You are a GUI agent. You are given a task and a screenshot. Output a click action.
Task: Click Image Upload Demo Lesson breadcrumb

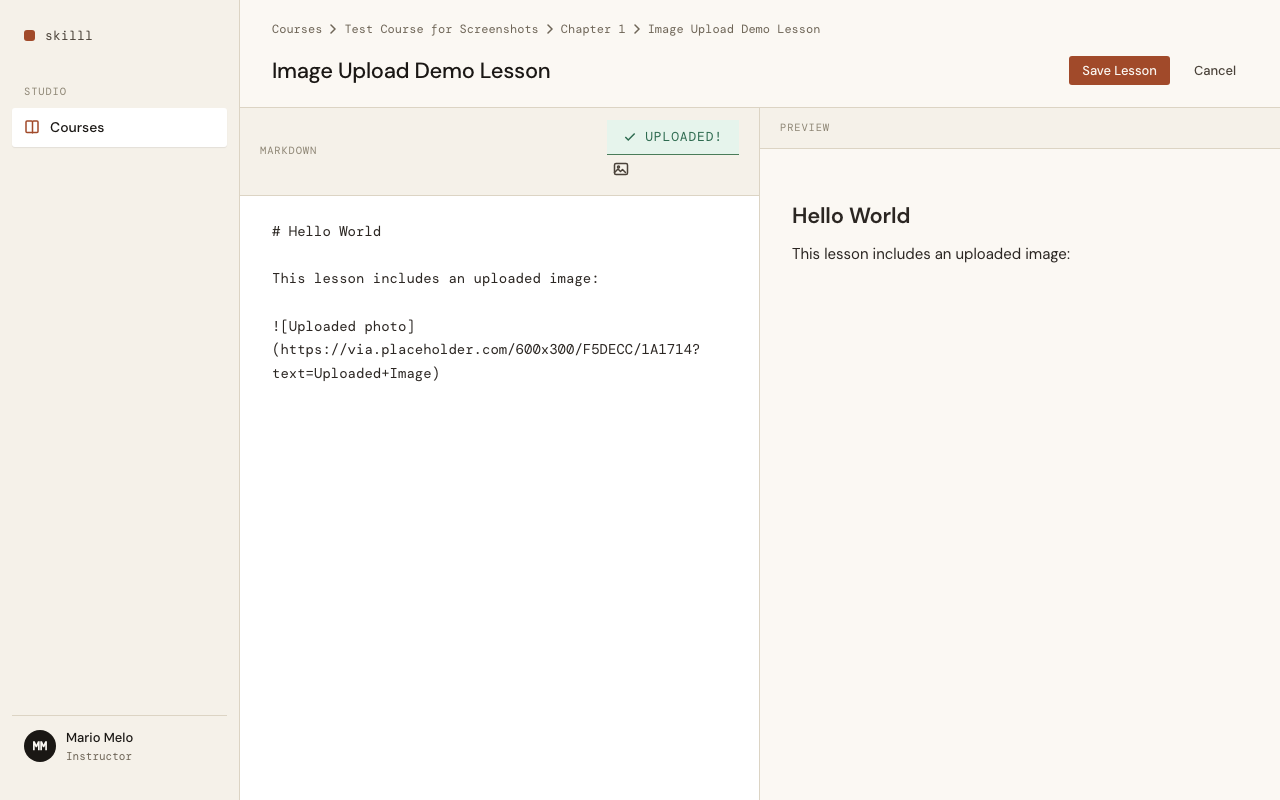[734, 29]
